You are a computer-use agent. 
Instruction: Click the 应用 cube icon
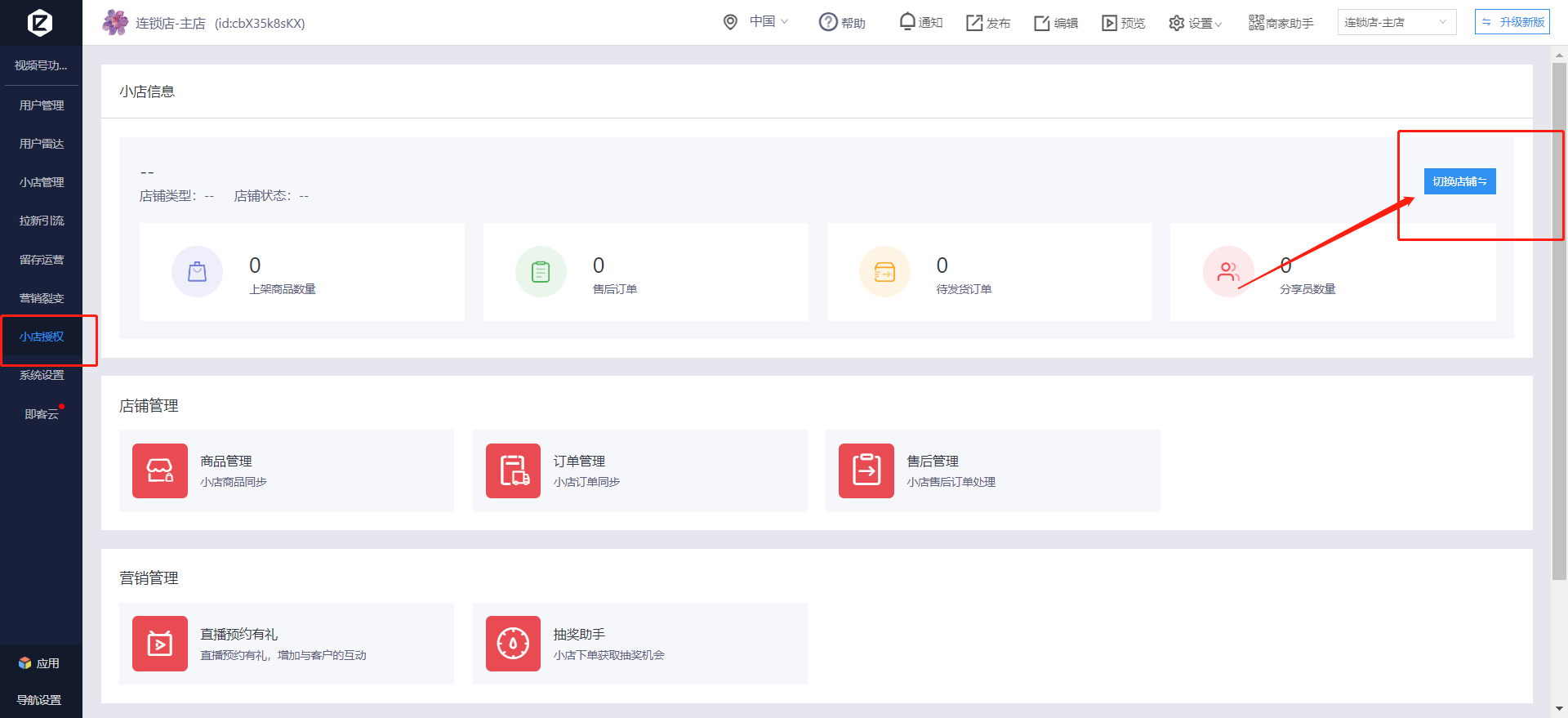tap(25, 663)
